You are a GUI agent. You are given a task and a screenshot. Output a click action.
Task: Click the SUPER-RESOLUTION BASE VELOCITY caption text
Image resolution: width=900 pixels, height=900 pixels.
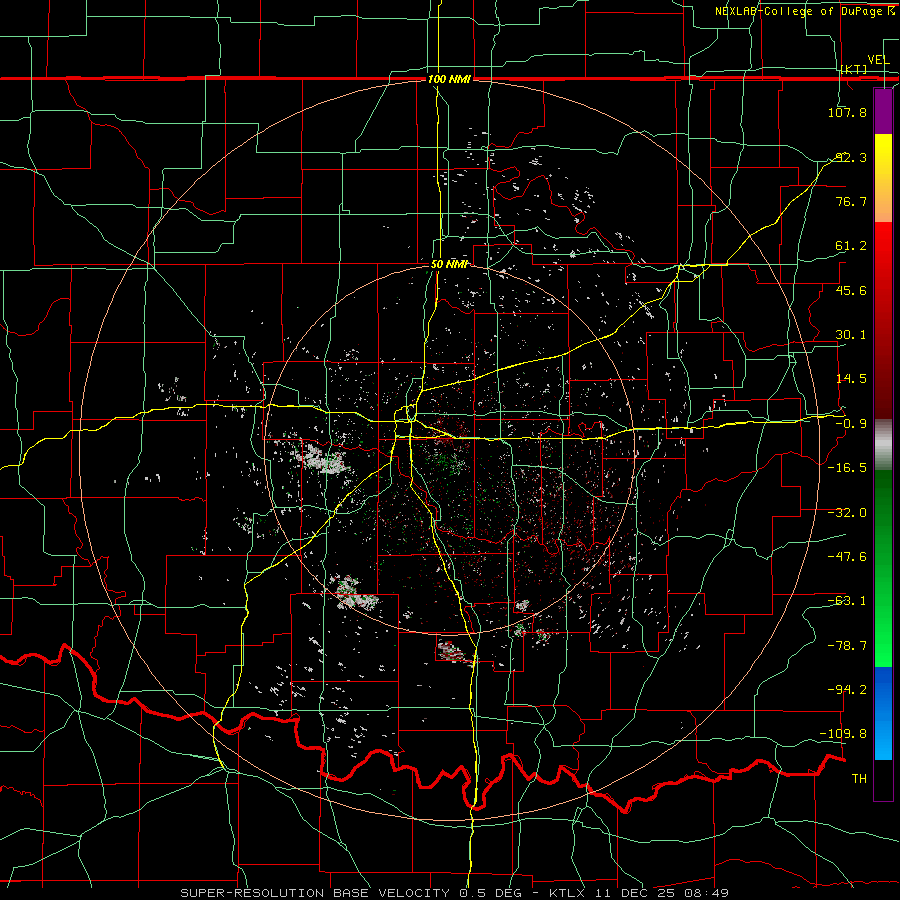click(x=317, y=893)
